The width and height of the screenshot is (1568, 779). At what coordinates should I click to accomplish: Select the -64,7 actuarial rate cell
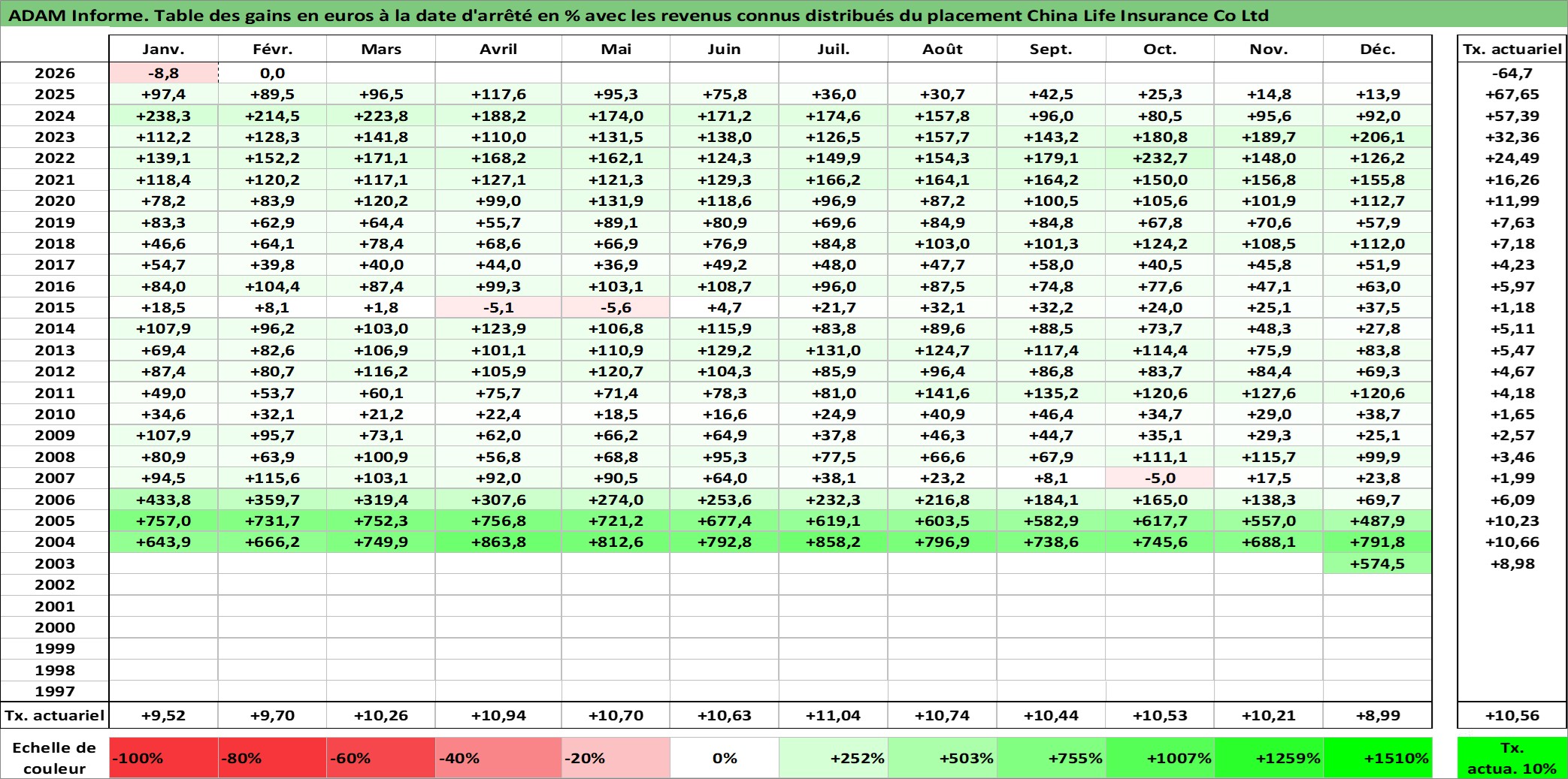click(1512, 73)
